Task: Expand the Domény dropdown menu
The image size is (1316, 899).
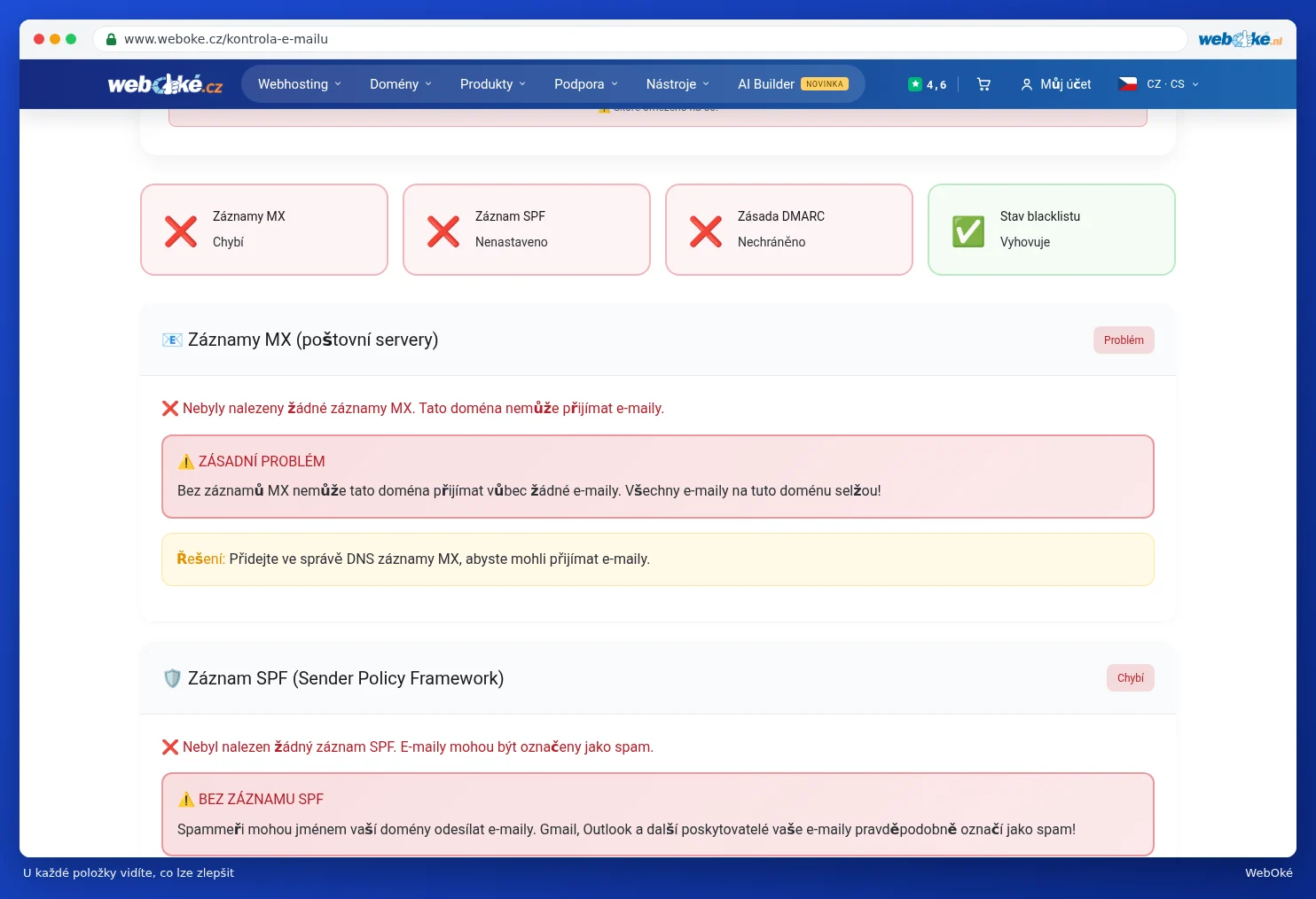Action: (401, 84)
